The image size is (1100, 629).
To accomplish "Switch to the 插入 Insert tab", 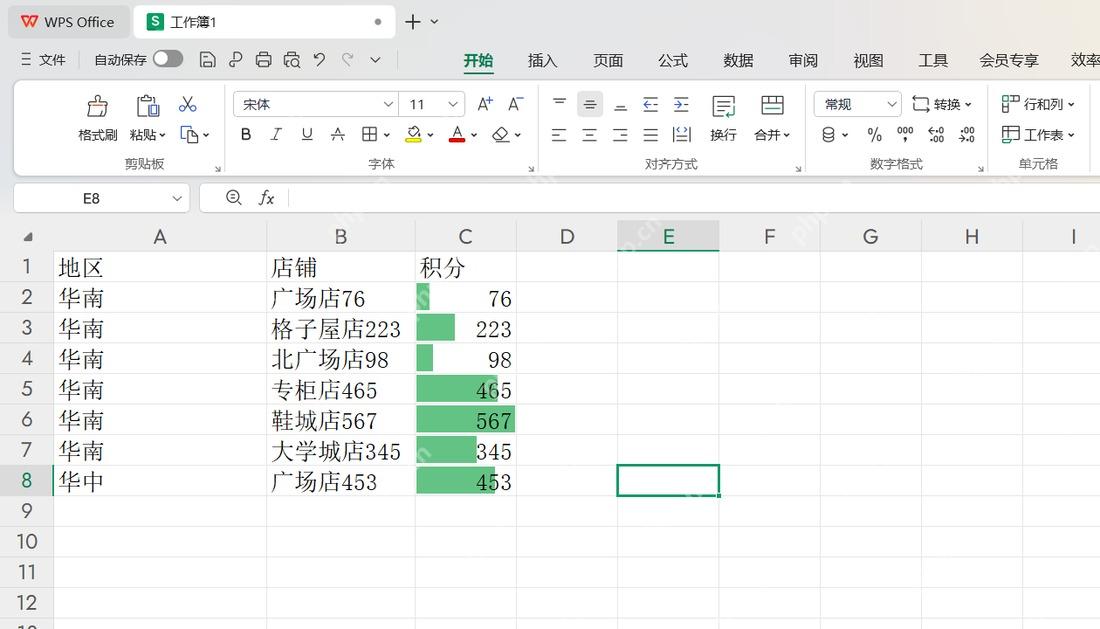I will (542, 60).
